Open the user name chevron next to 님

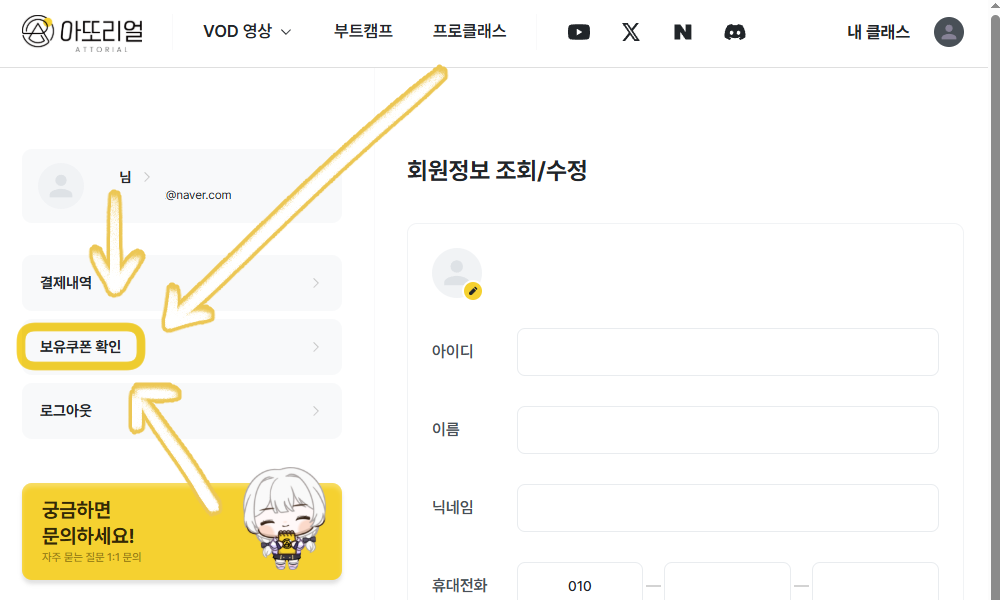(147, 177)
